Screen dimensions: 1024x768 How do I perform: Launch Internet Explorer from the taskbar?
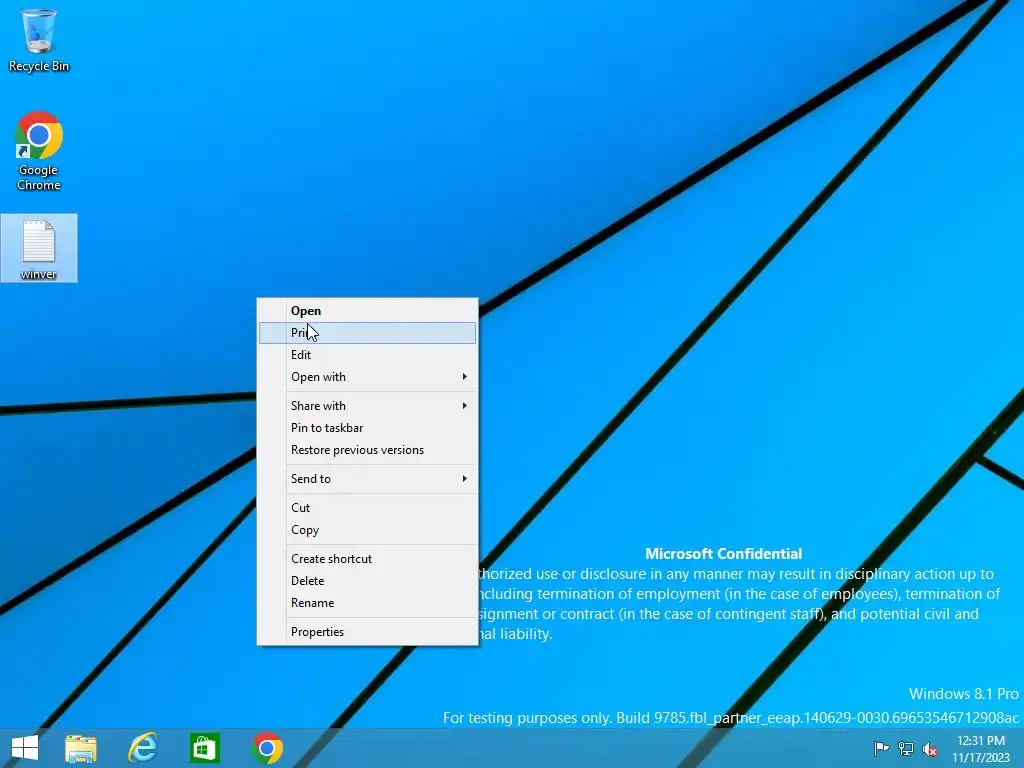pos(142,748)
